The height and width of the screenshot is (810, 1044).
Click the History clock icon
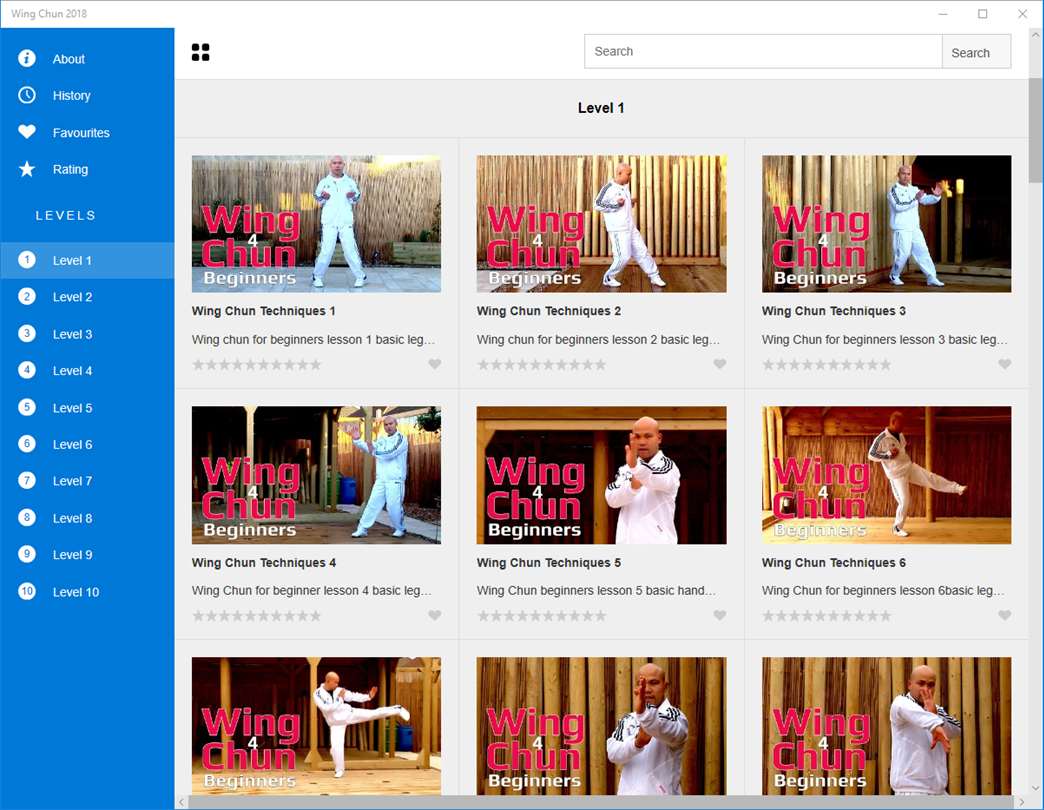(x=27, y=95)
